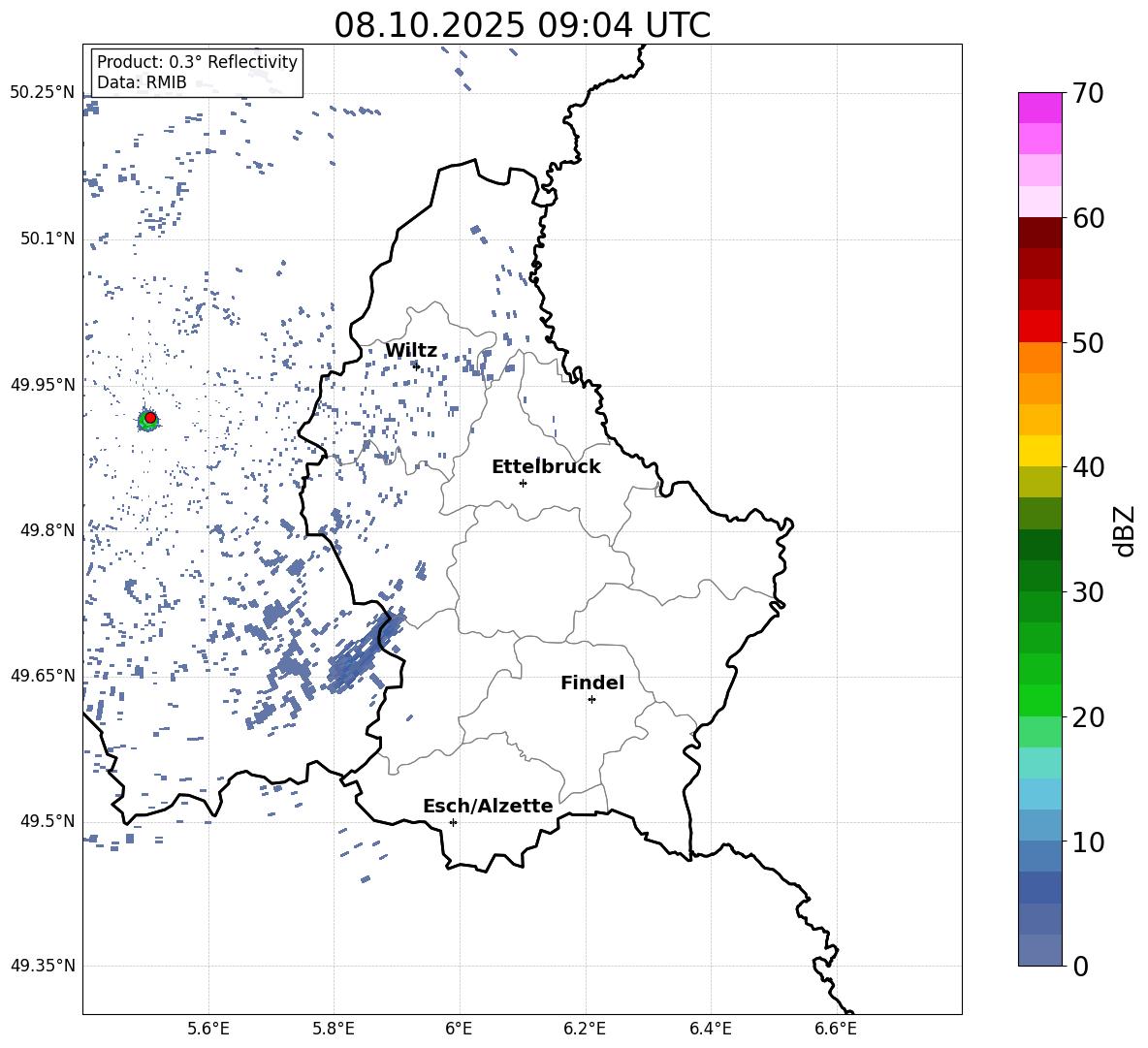
Task: Click the red radar site marker
Action: click(x=150, y=418)
